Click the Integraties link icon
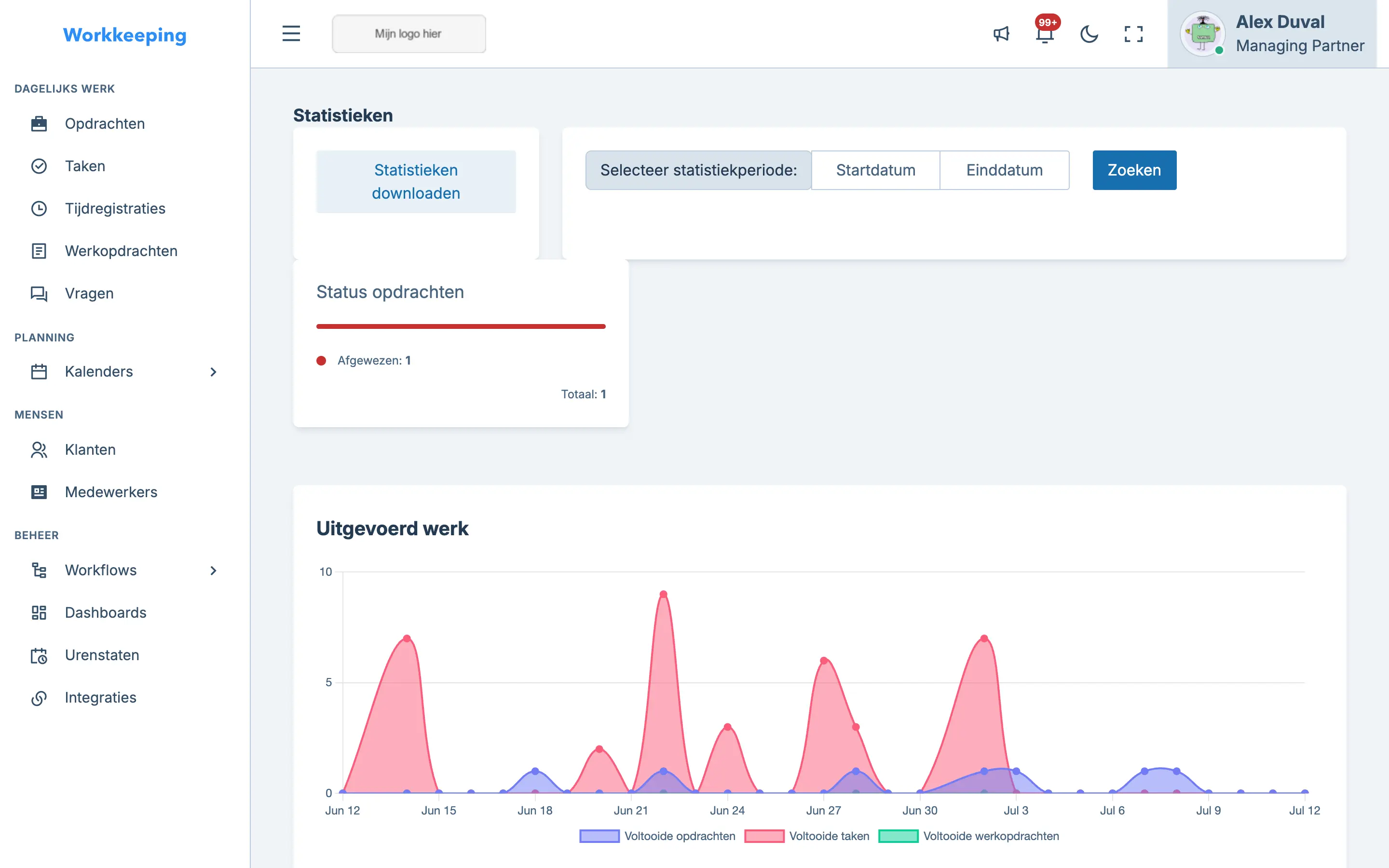 [39, 697]
